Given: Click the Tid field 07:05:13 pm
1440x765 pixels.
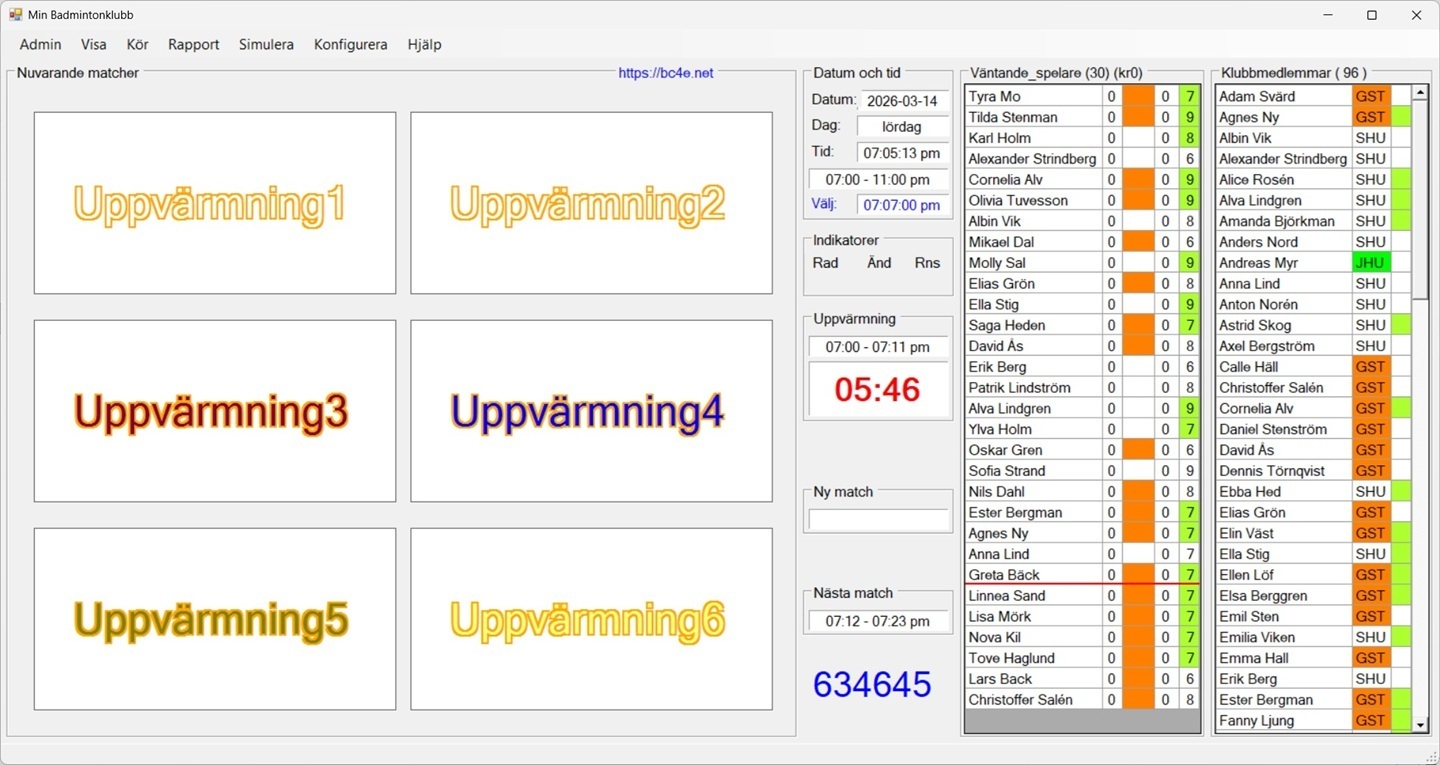Looking at the screenshot, I should [x=903, y=153].
